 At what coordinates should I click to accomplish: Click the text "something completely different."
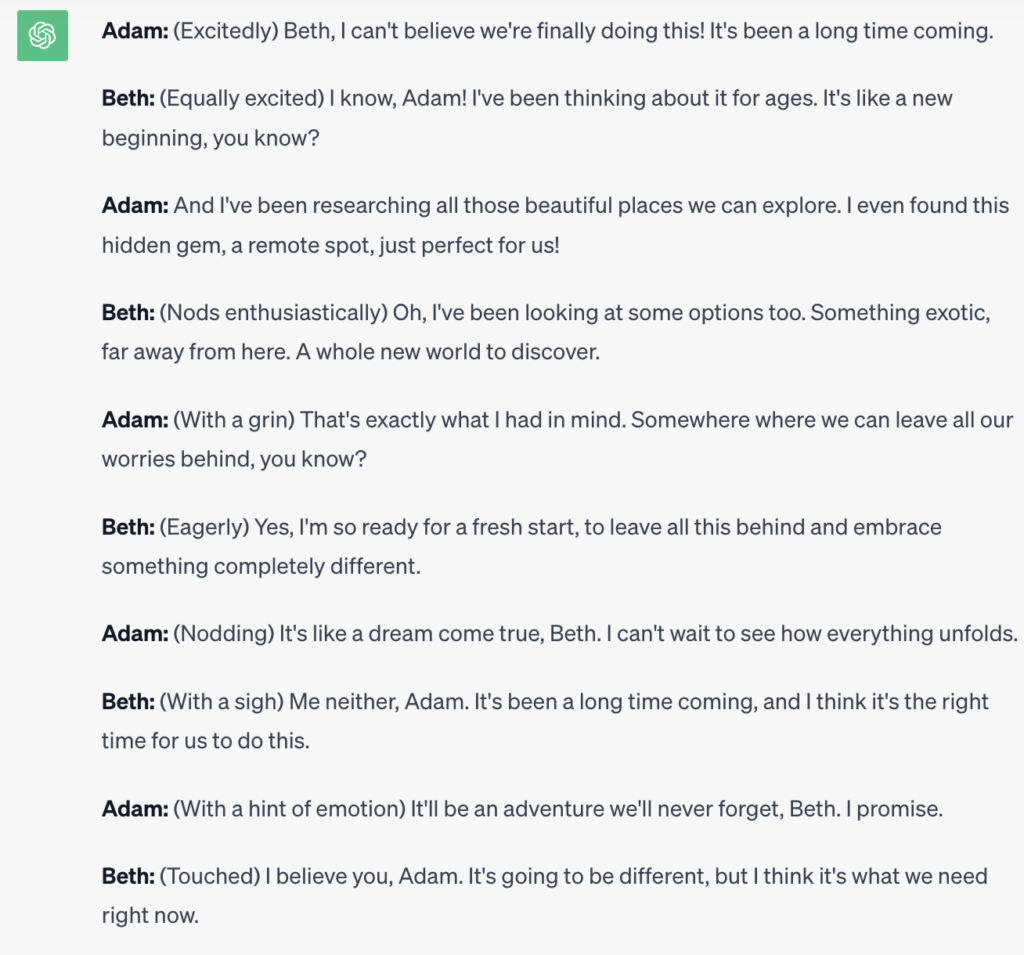point(261,566)
